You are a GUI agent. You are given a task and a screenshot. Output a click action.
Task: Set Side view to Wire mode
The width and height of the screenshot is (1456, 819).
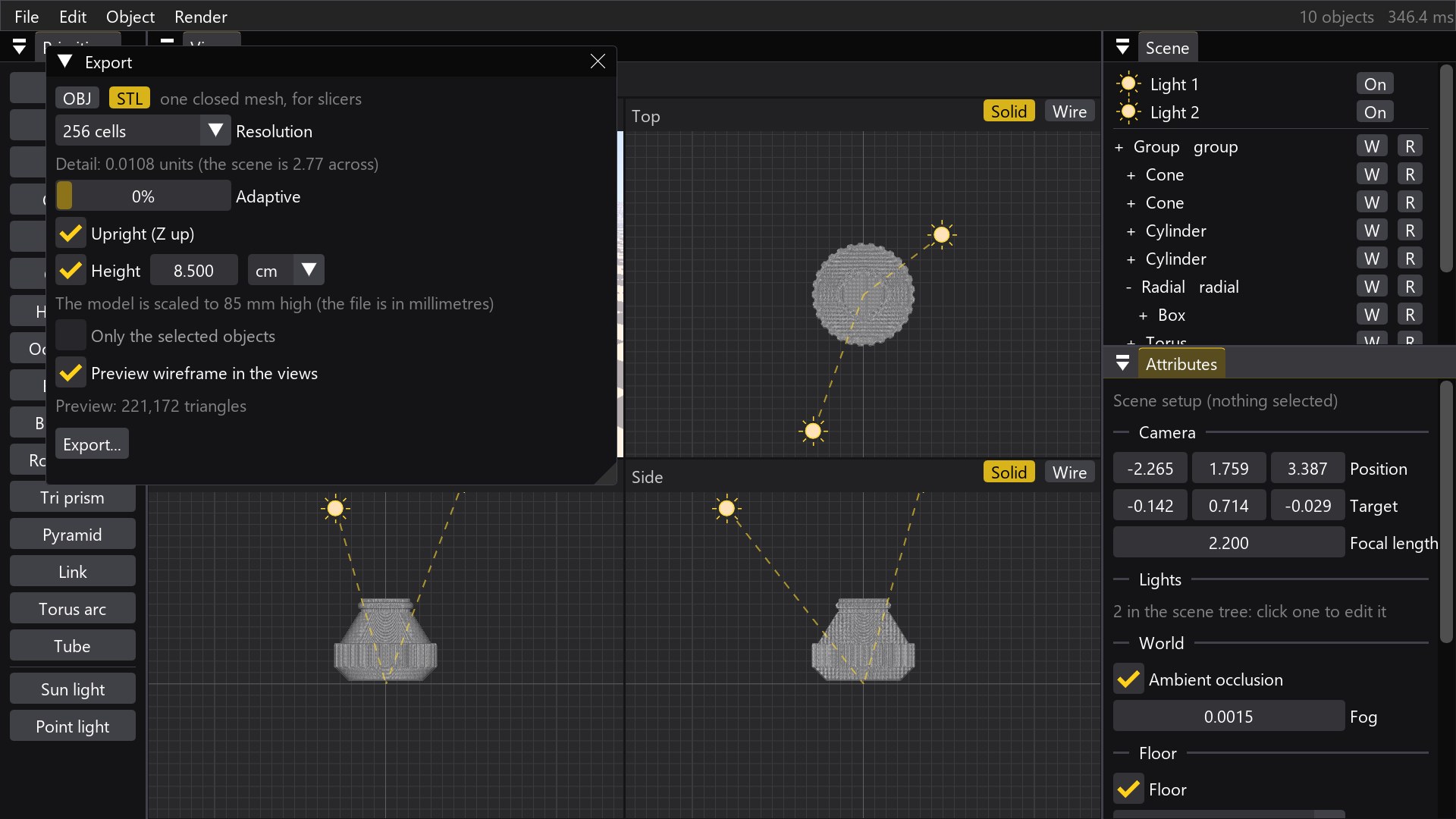click(1069, 472)
